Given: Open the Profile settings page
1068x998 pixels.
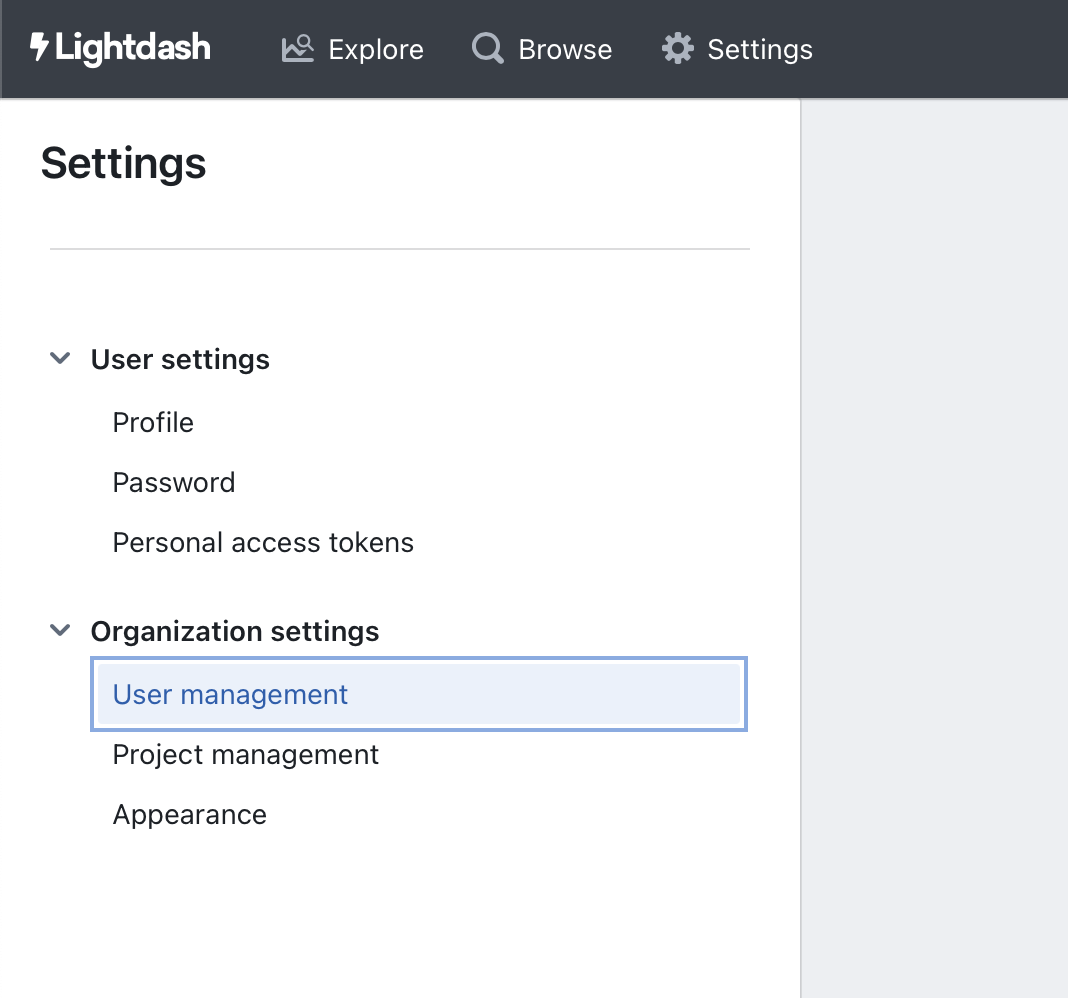Looking at the screenshot, I should click(x=153, y=422).
